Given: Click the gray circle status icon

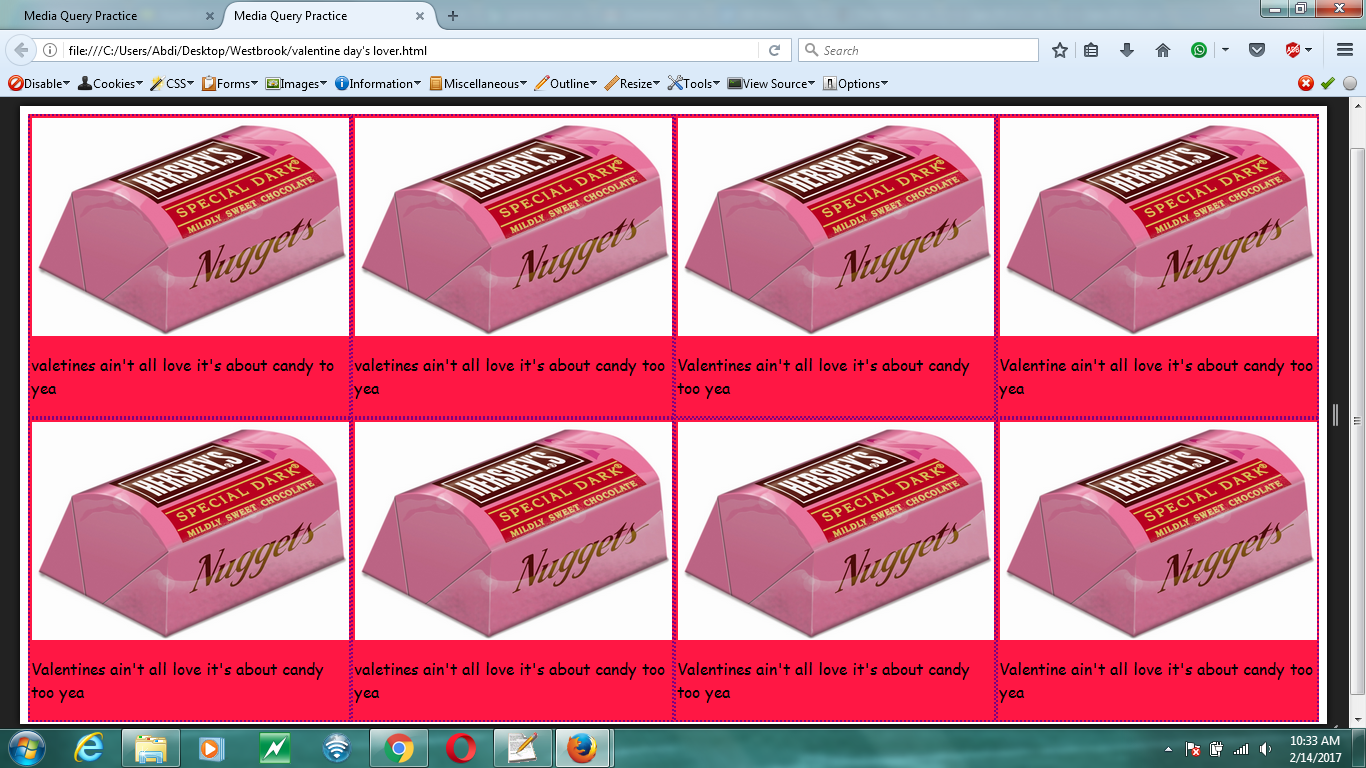Looking at the screenshot, I should [1350, 84].
